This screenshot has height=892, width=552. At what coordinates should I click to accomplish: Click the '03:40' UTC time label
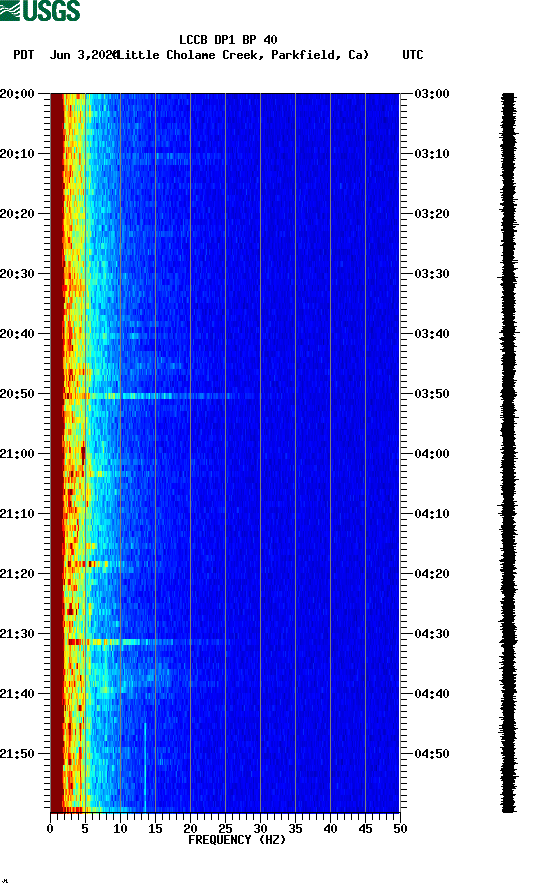click(x=432, y=333)
